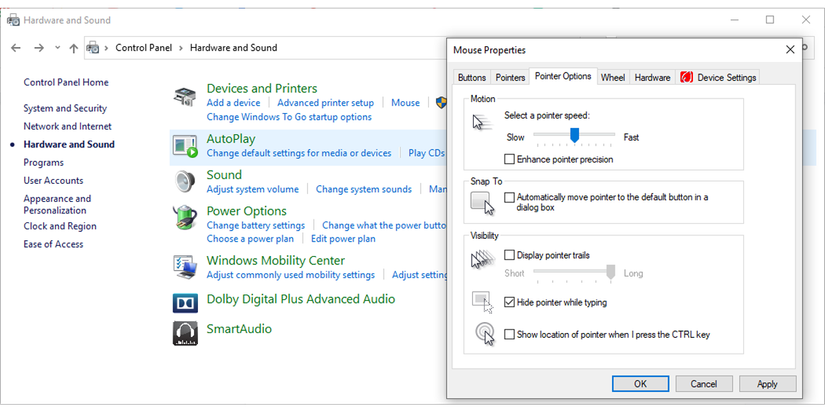The width and height of the screenshot is (825, 413).
Task: Toggle Display pointer trails checkbox
Action: (x=510, y=255)
